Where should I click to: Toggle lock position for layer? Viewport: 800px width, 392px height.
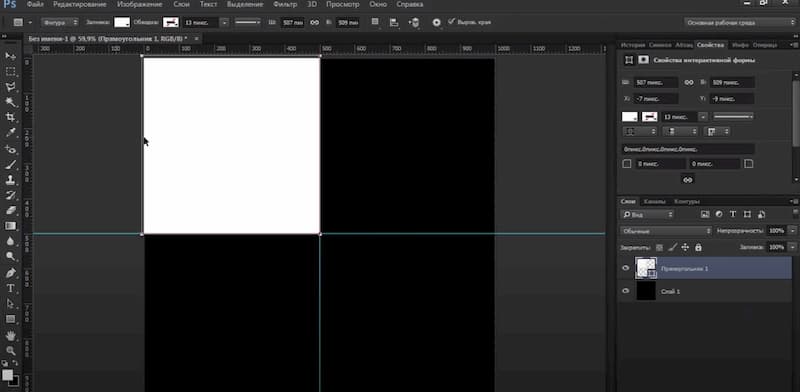point(685,247)
